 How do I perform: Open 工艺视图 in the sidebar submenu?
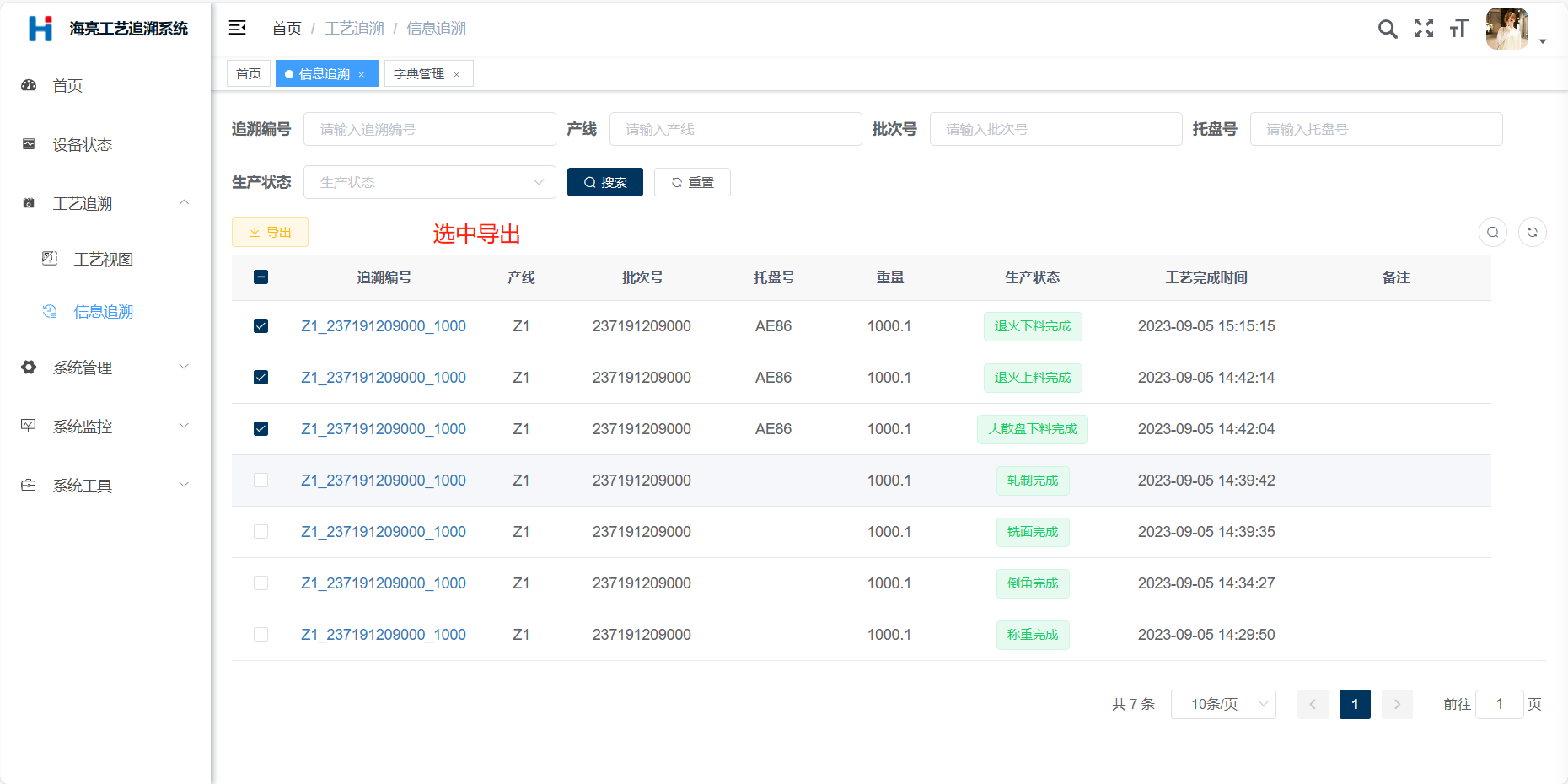[x=105, y=259]
